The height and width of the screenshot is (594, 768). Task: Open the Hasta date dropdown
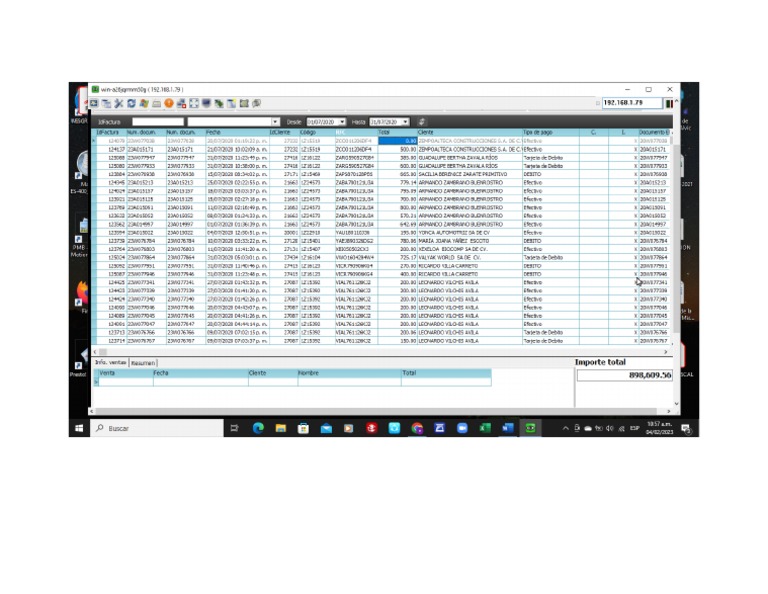tap(405, 121)
